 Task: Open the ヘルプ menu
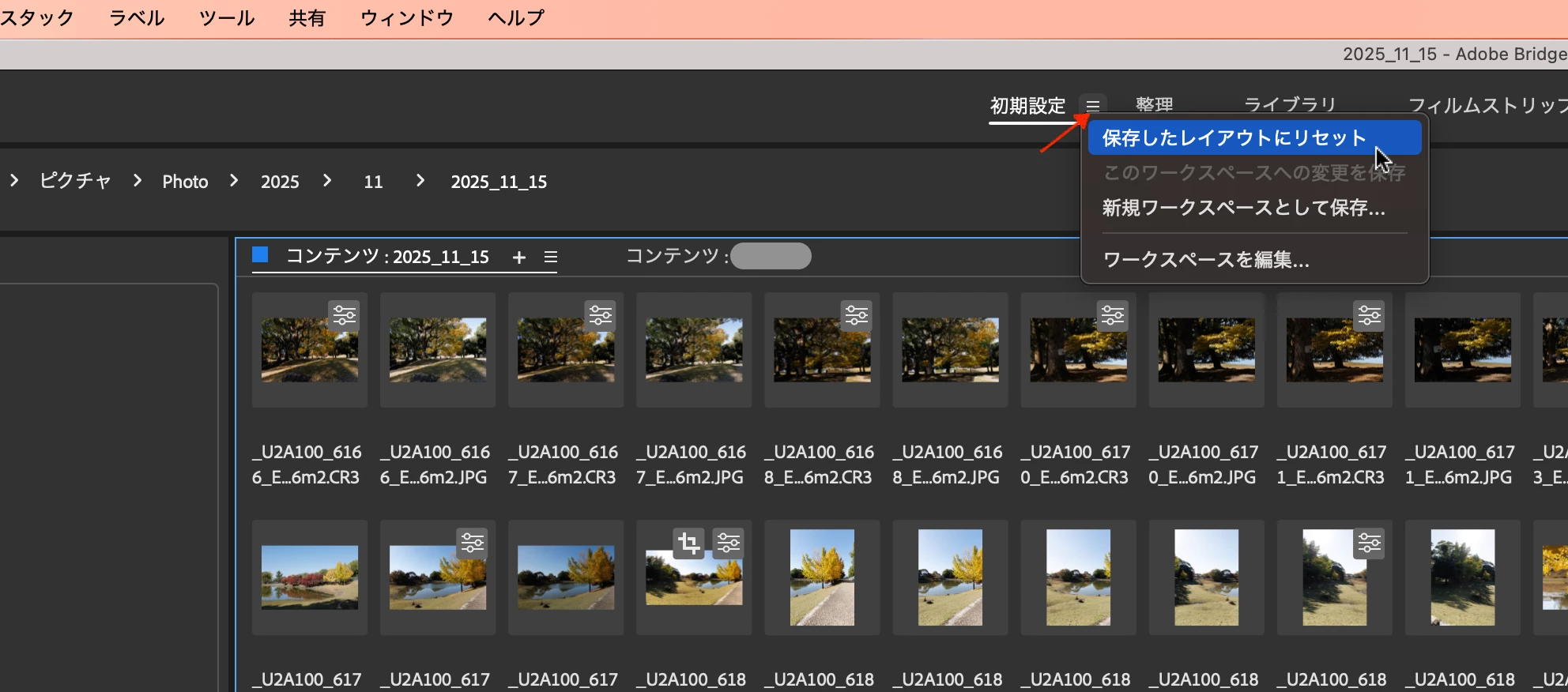pyautogui.click(x=516, y=17)
